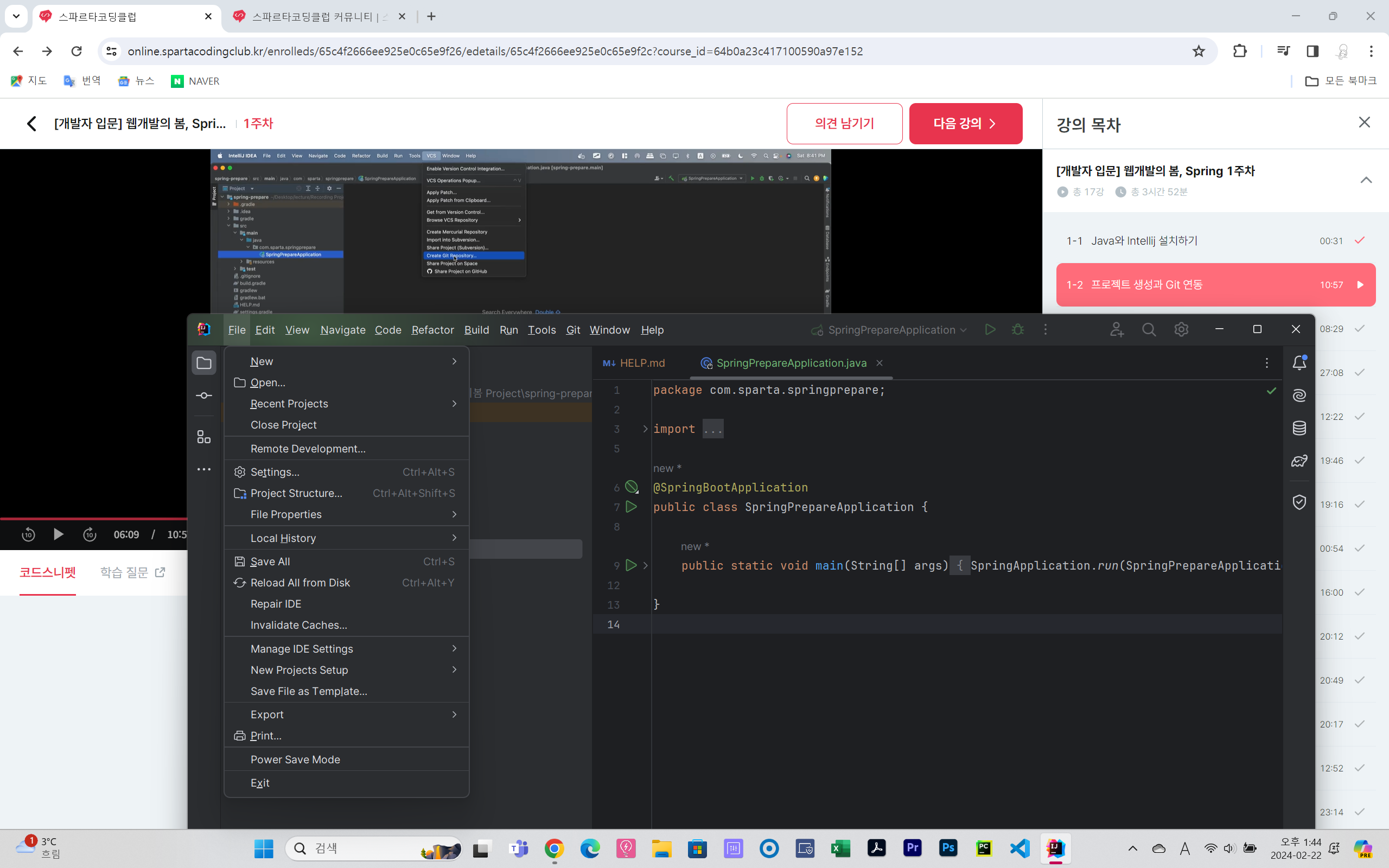This screenshot has width=1389, height=868.
Task: Switch to the HELP.md editor tab
Action: click(x=634, y=363)
